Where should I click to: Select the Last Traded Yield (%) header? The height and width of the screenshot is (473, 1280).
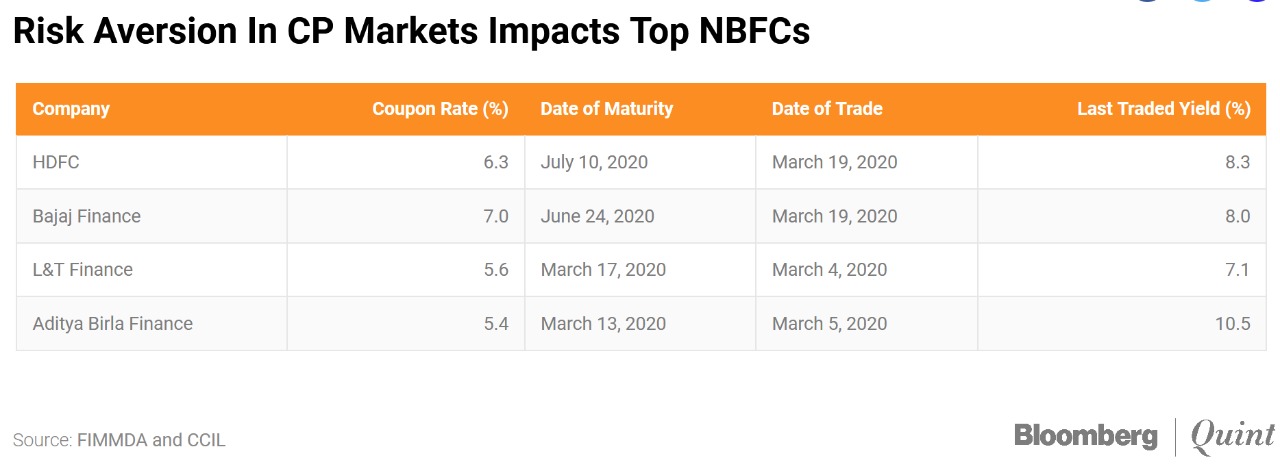1163,109
